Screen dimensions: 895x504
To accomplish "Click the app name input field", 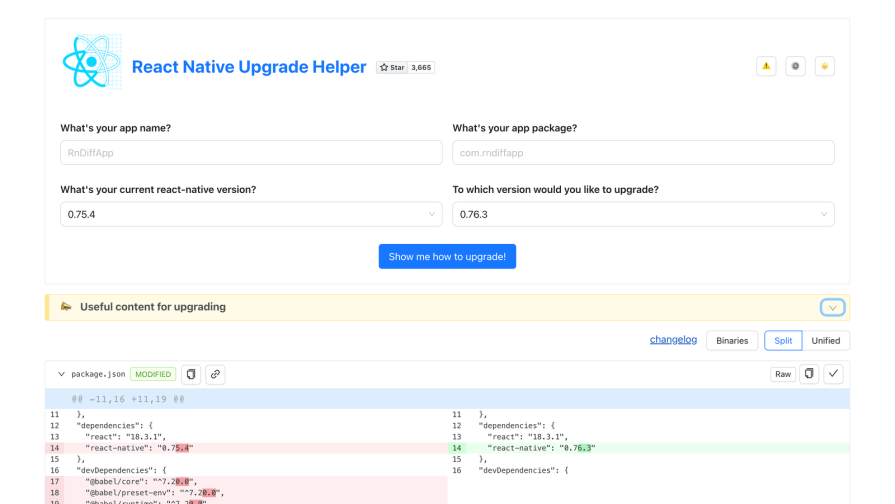I will point(251,153).
